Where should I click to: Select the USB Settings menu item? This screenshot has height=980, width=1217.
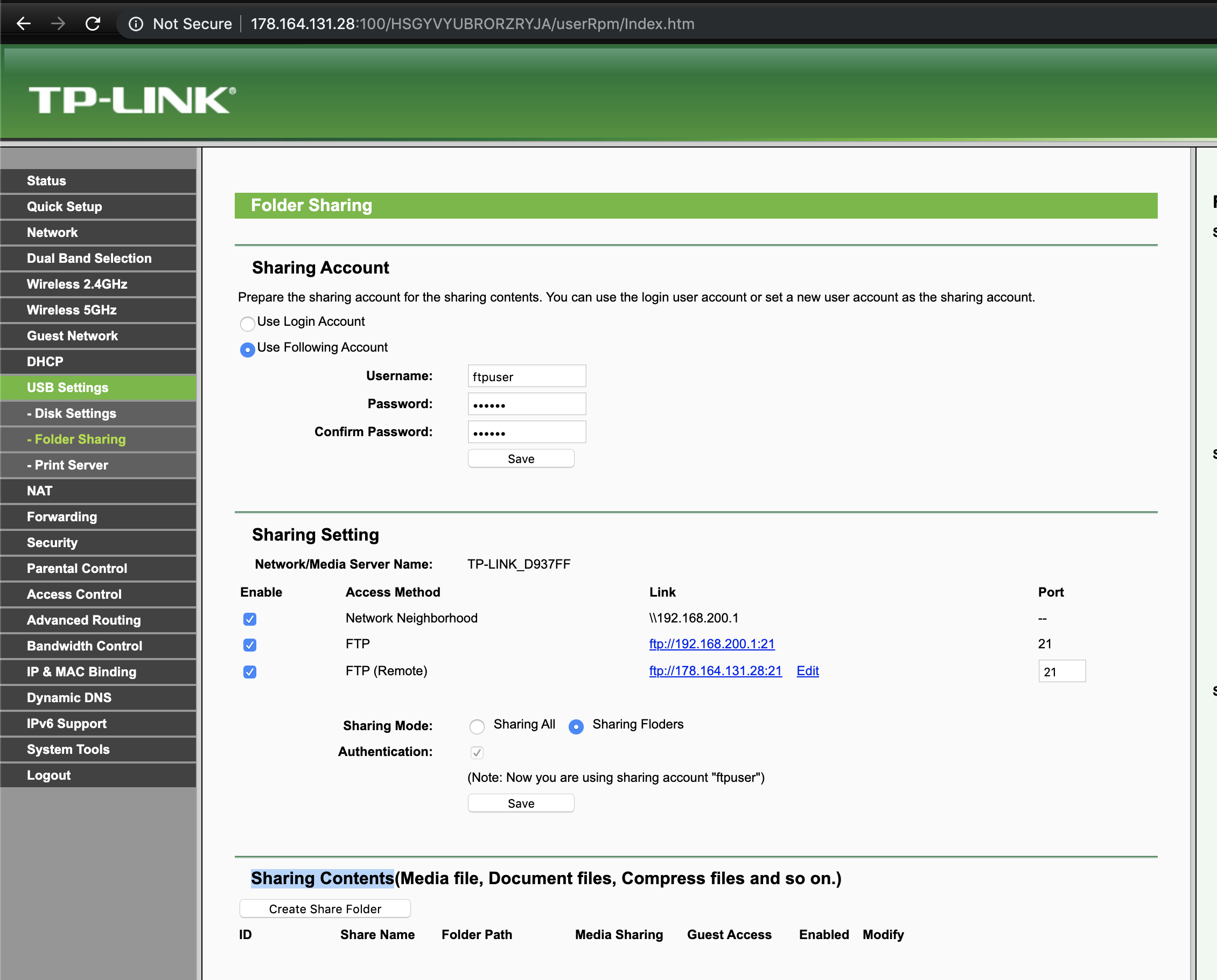(98, 388)
